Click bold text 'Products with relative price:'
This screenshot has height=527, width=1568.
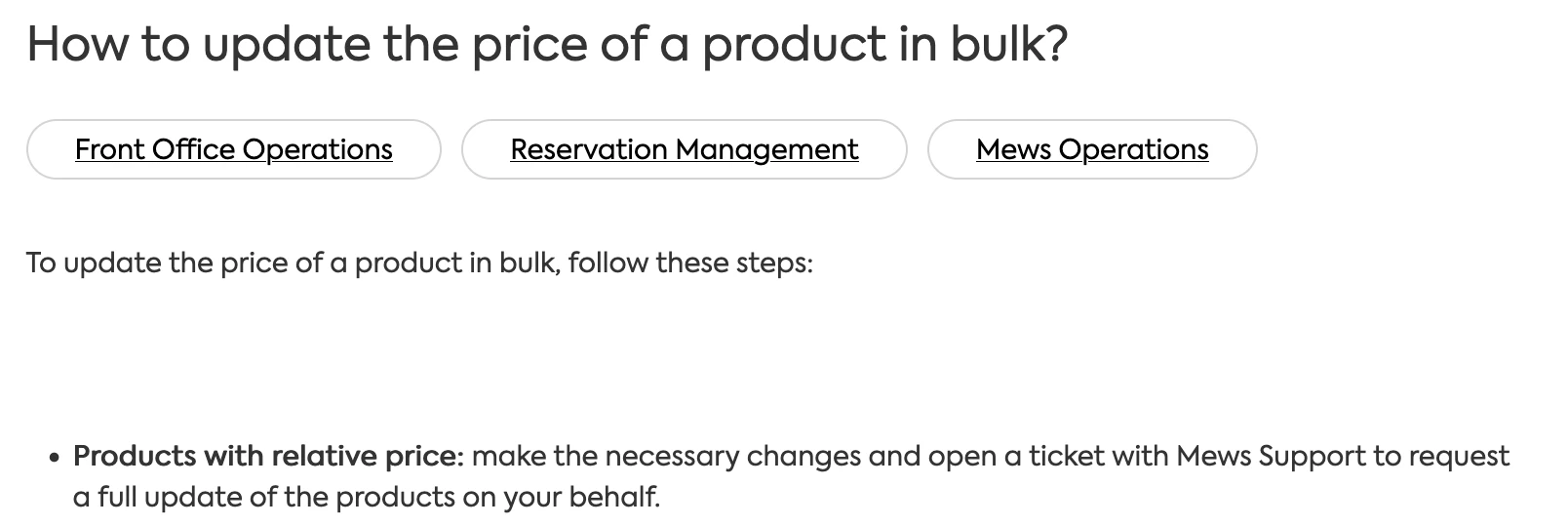(x=268, y=456)
